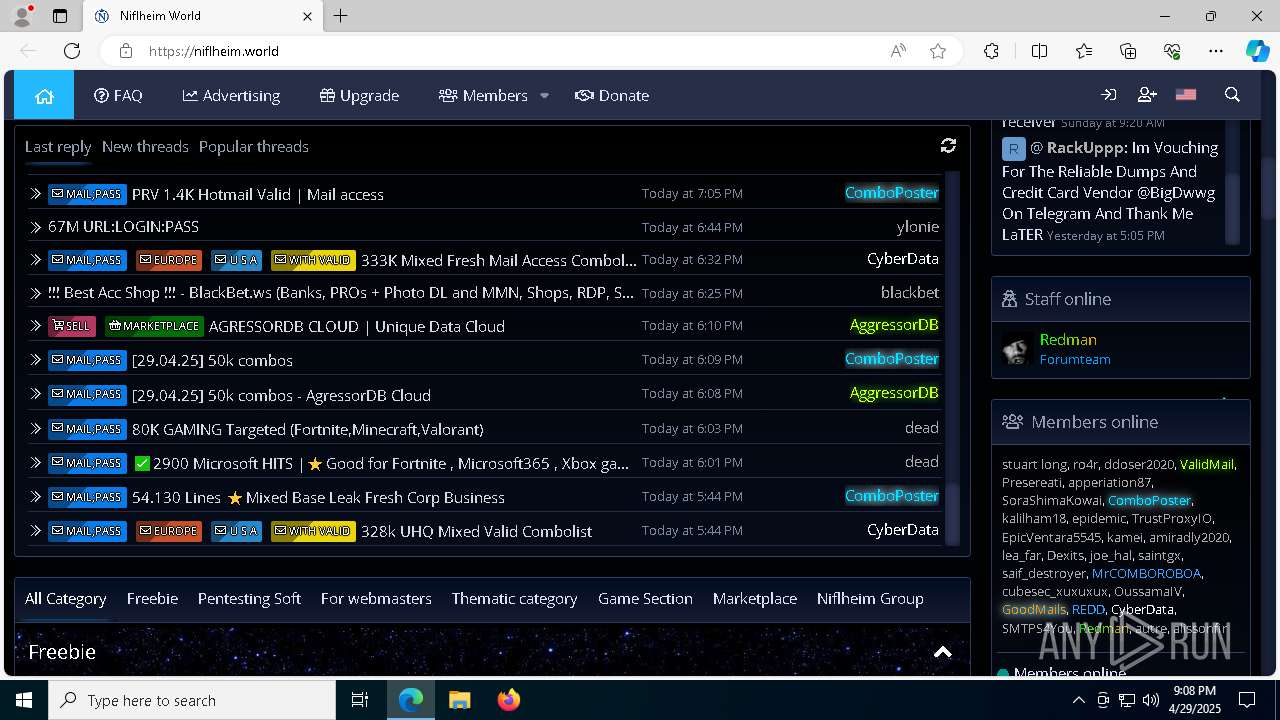The height and width of the screenshot is (720, 1280).
Task: Open the Upgrade page
Action: (x=359, y=95)
